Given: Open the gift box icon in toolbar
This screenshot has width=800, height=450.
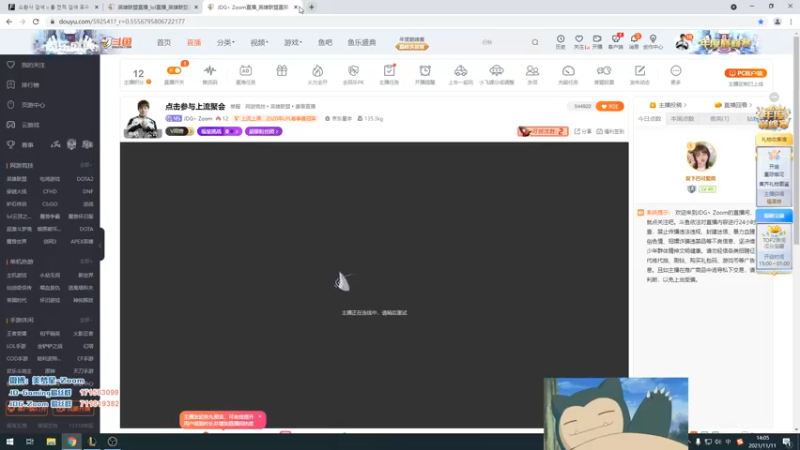Looking at the screenshot, I should click(282, 70).
